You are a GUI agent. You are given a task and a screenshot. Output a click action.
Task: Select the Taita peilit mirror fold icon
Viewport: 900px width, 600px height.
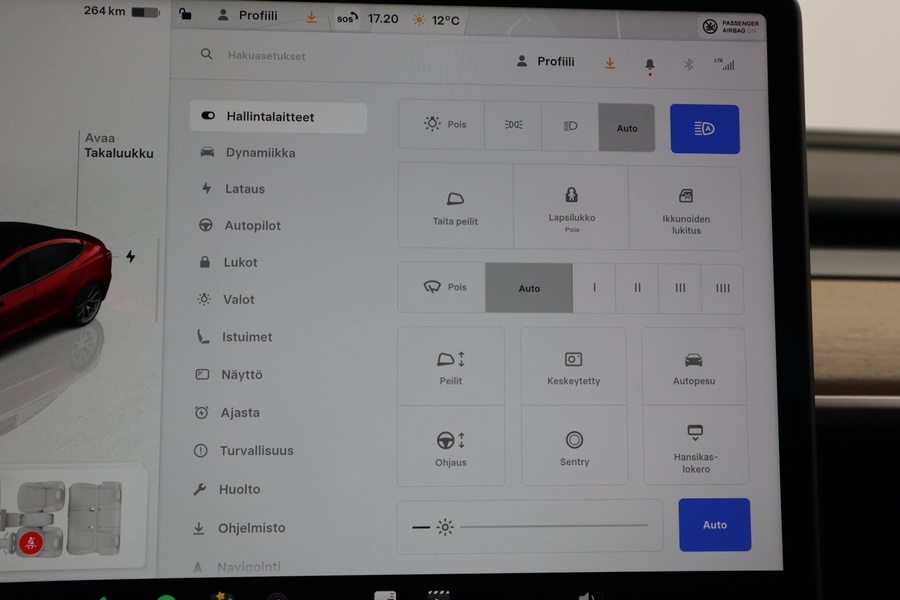coord(455,207)
